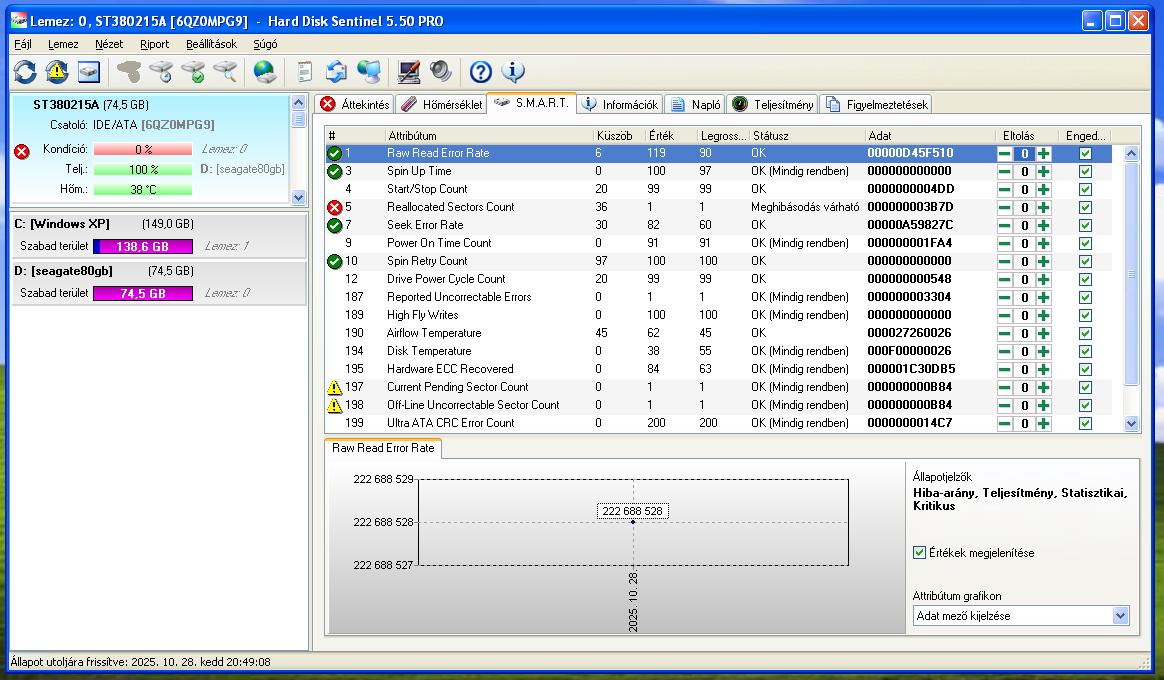Image resolution: width=1164 pixels, height=680 pixels.
Task: Open the Riport menu
Action: click(x=155, y=44)
